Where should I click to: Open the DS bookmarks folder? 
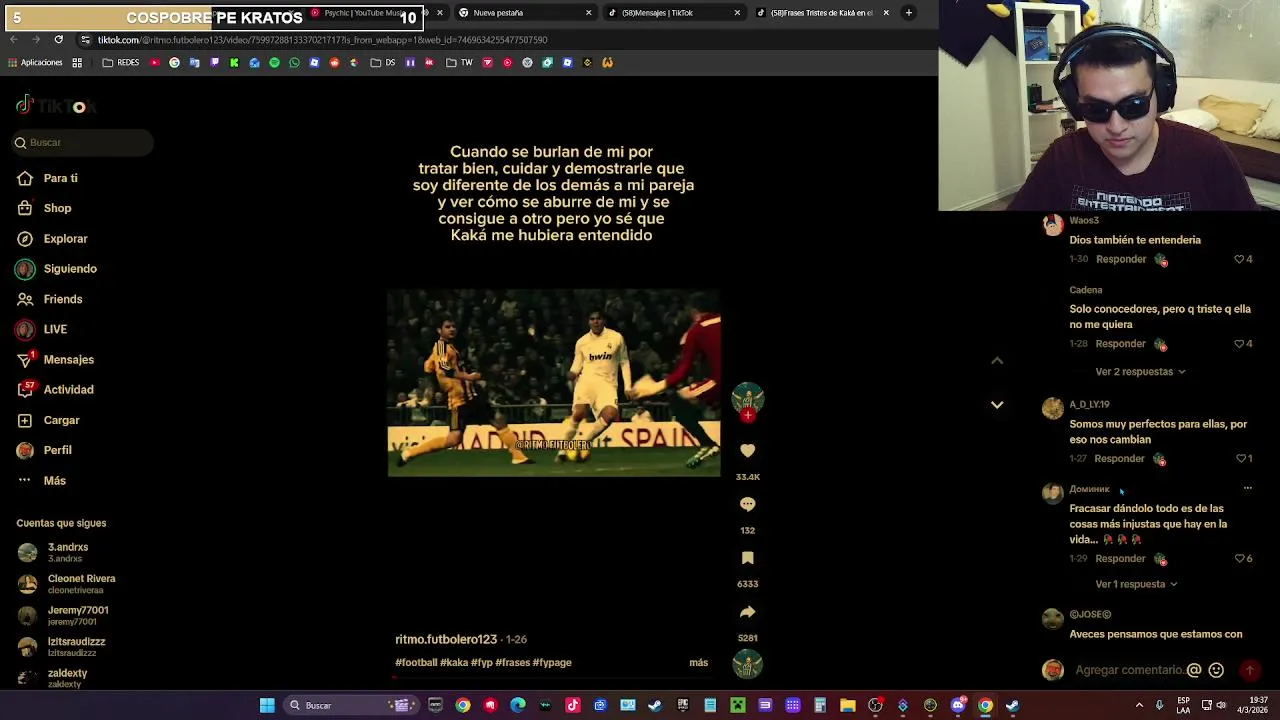383,63
